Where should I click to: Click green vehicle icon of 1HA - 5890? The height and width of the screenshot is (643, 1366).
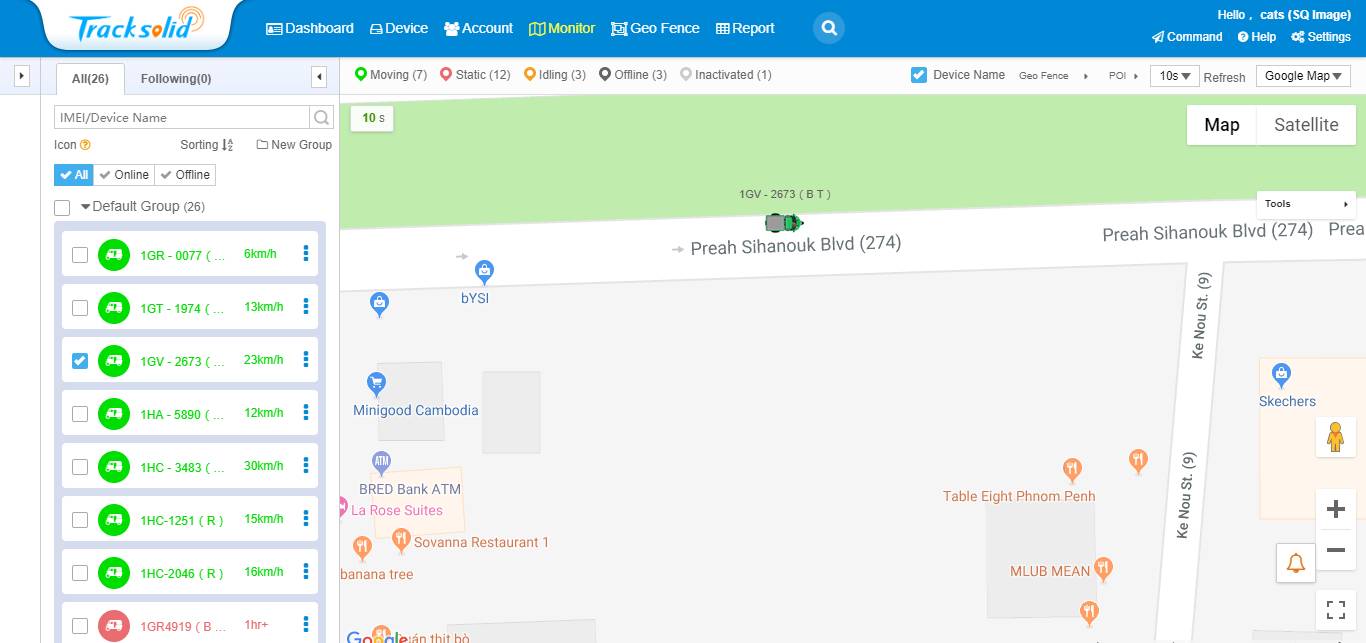(114, 414)
